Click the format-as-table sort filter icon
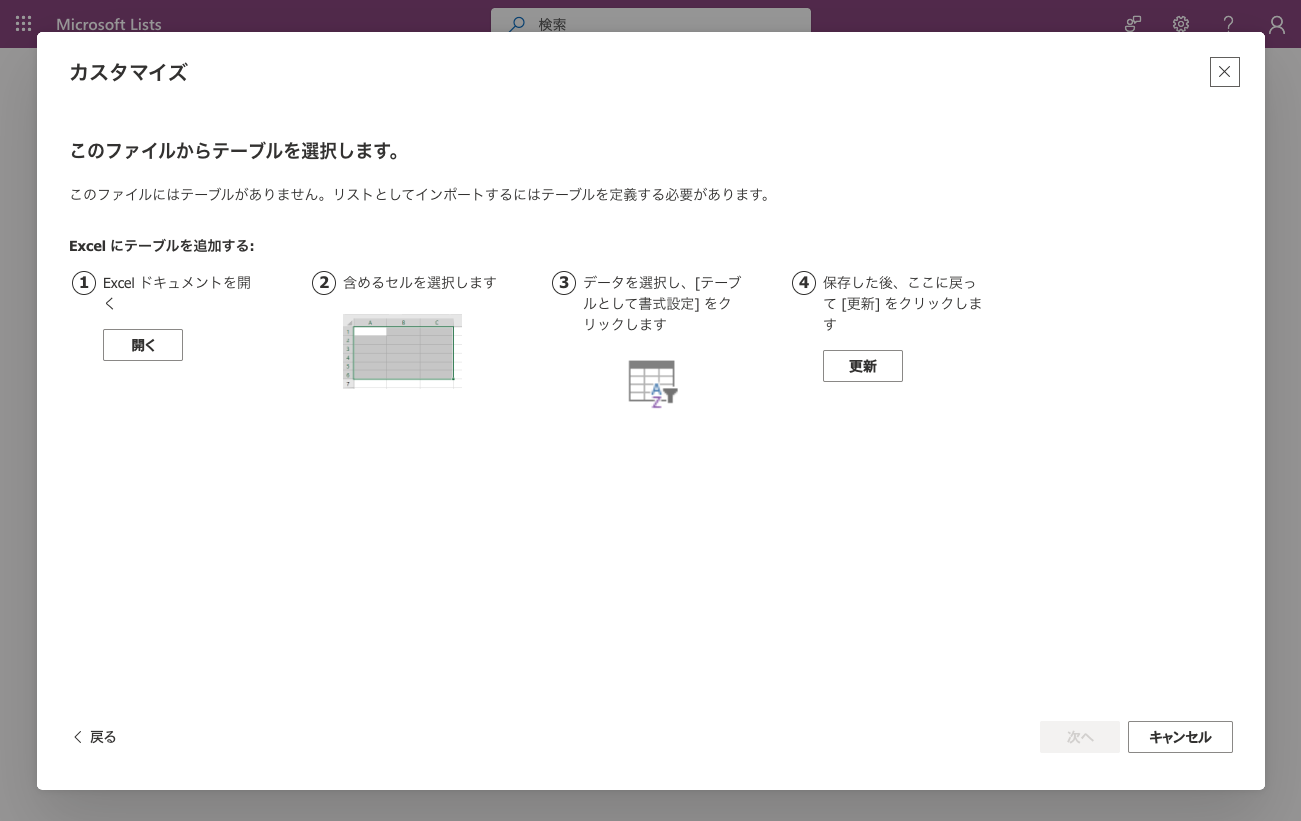 pos(653,384)
